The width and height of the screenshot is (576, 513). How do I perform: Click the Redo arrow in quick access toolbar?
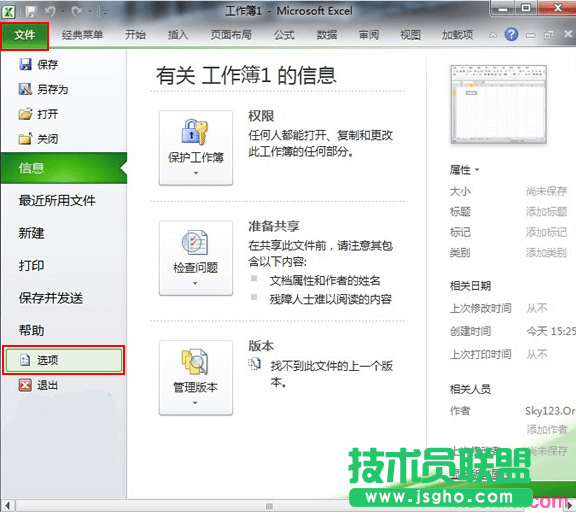coord(76,12)
